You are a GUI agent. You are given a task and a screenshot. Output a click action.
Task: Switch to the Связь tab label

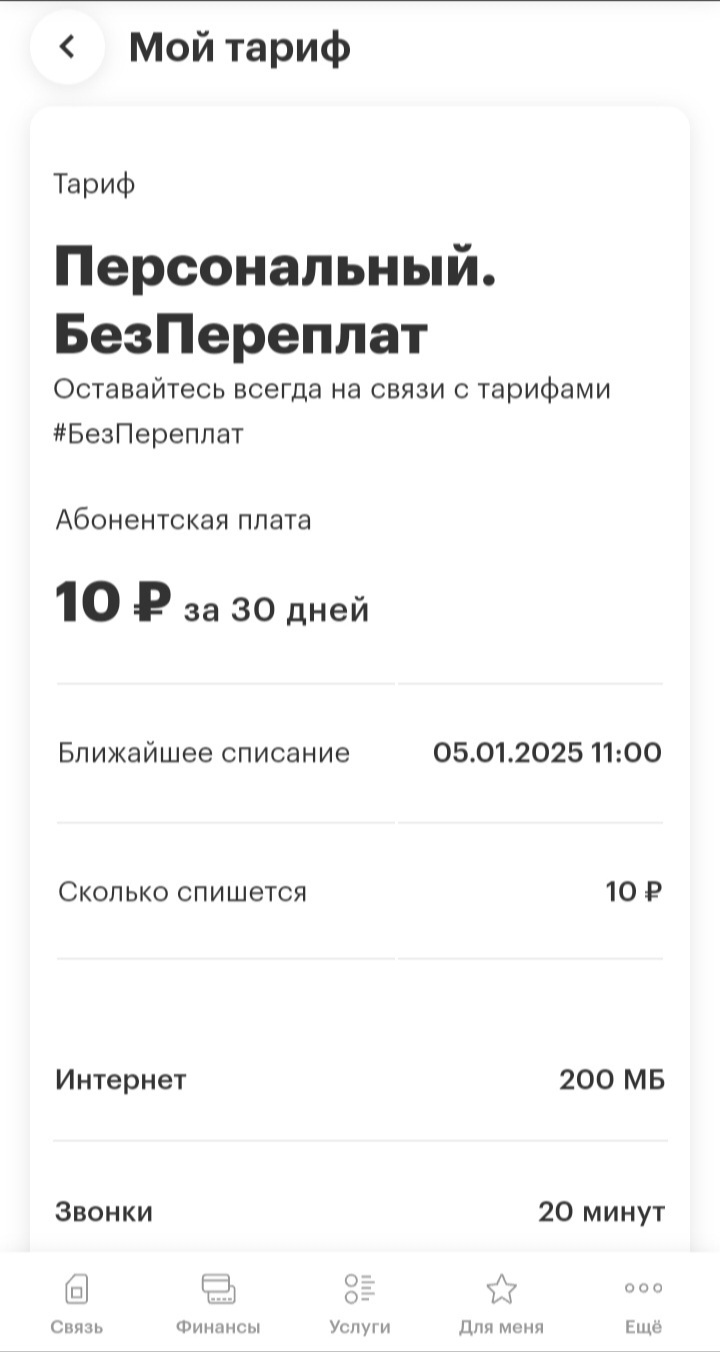(x=76, y=1328)
